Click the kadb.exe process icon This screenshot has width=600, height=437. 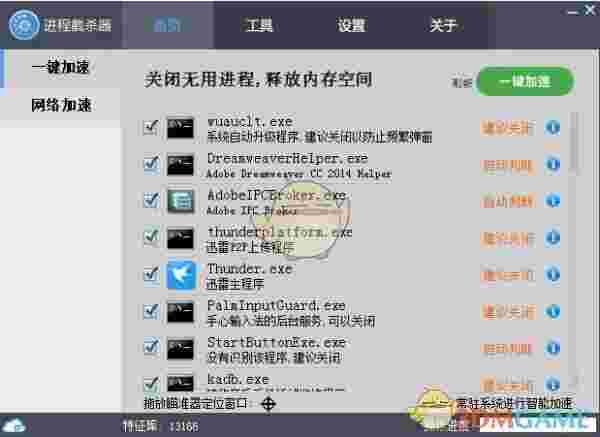[x=180, y=382]
